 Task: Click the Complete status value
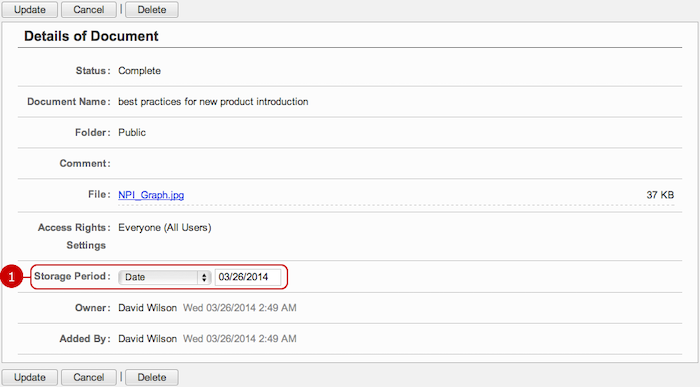click(139, 71)
